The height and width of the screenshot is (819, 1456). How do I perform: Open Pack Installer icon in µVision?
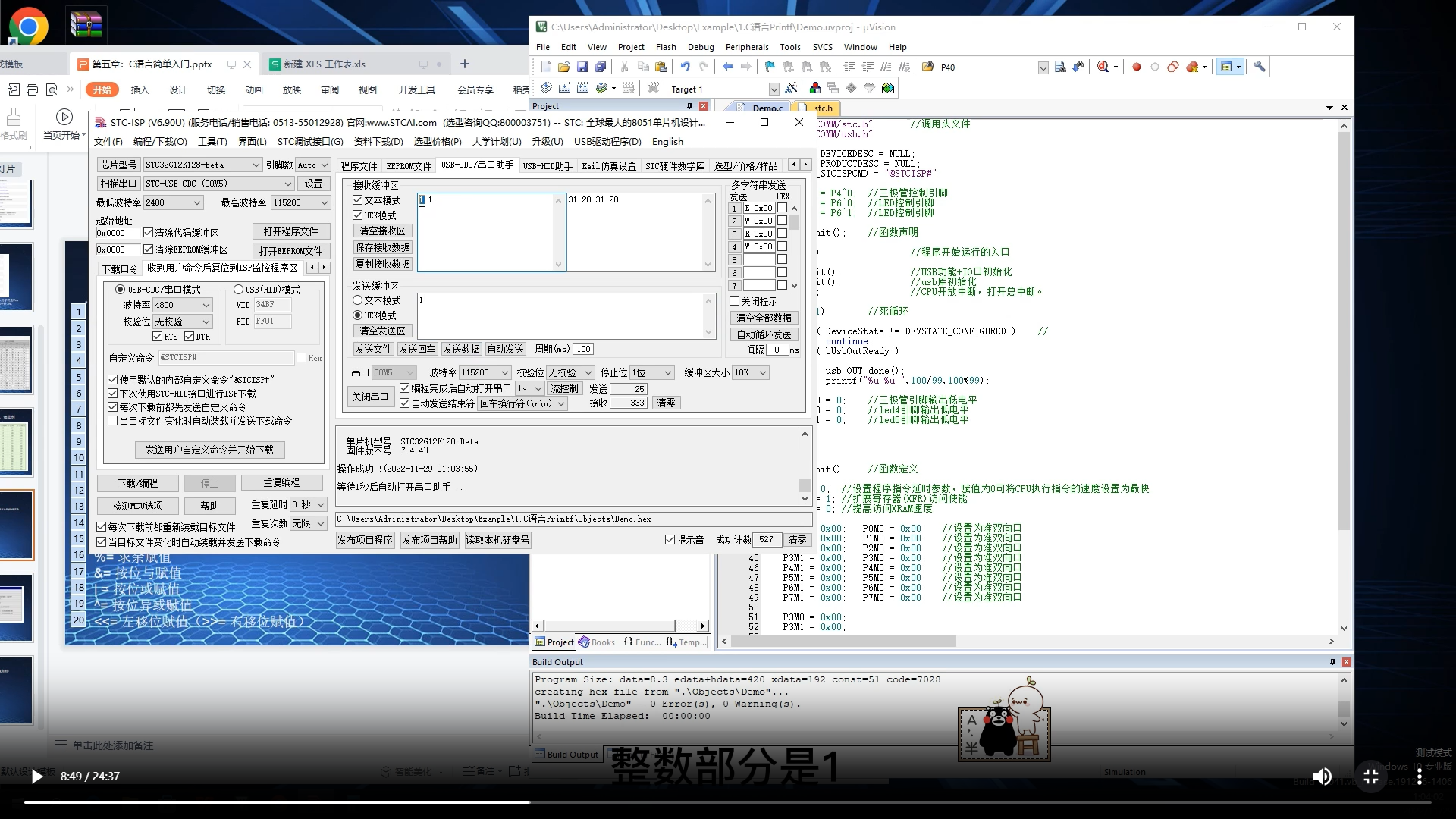coord(888,88)
